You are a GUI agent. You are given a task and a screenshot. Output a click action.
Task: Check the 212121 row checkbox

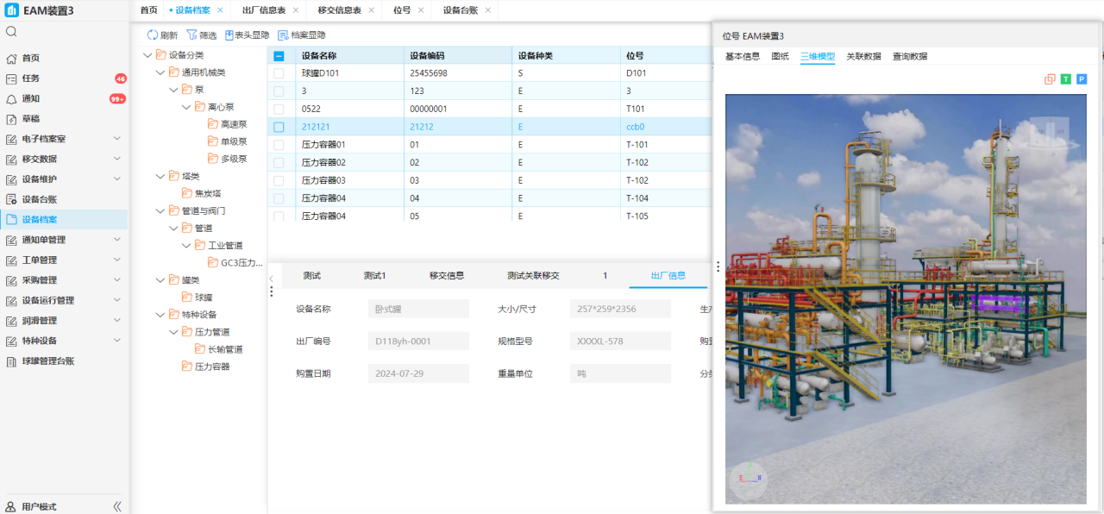pyautogui.click(x=279, y=127)
